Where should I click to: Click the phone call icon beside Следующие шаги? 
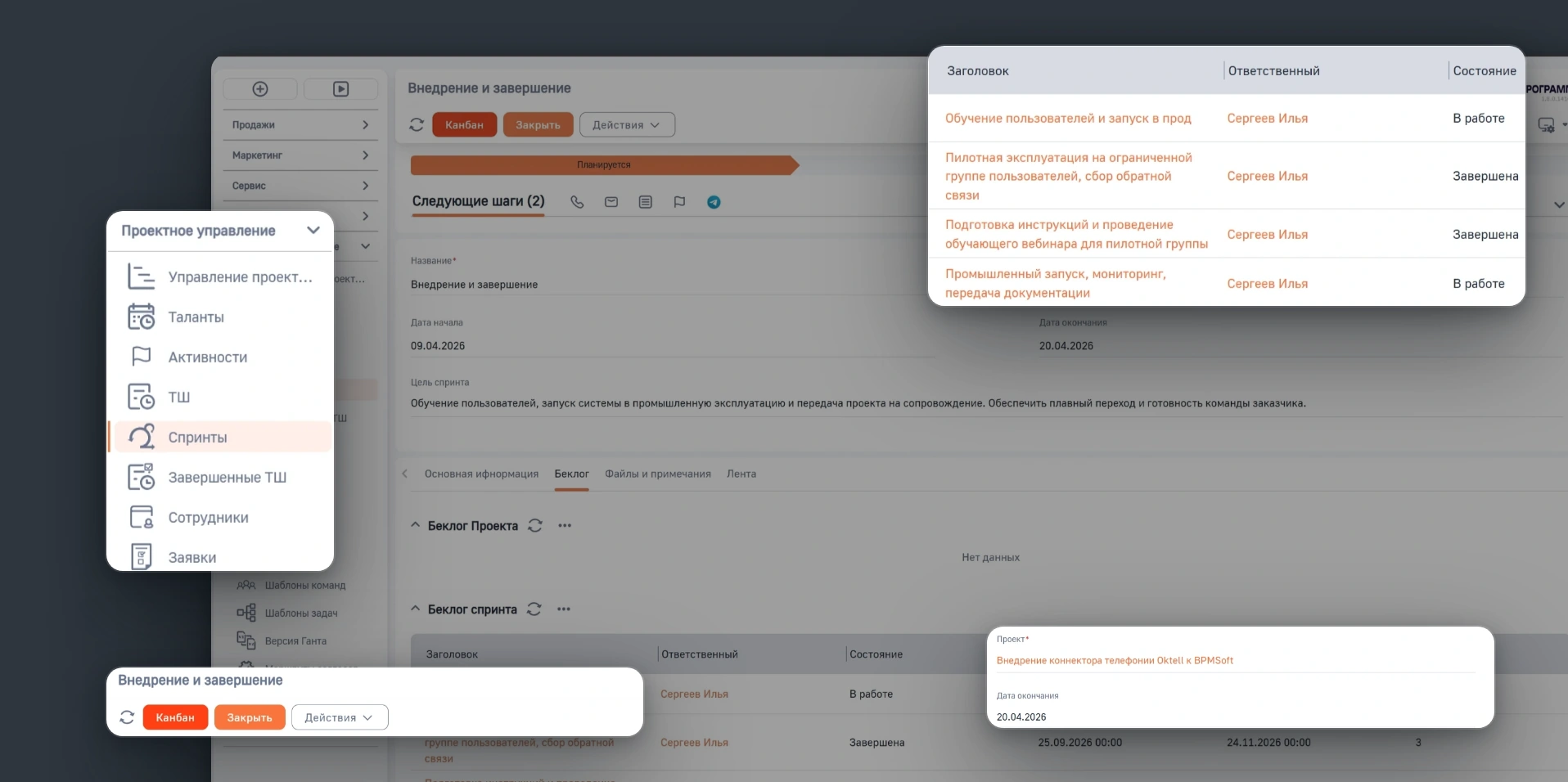pos(577,202)
